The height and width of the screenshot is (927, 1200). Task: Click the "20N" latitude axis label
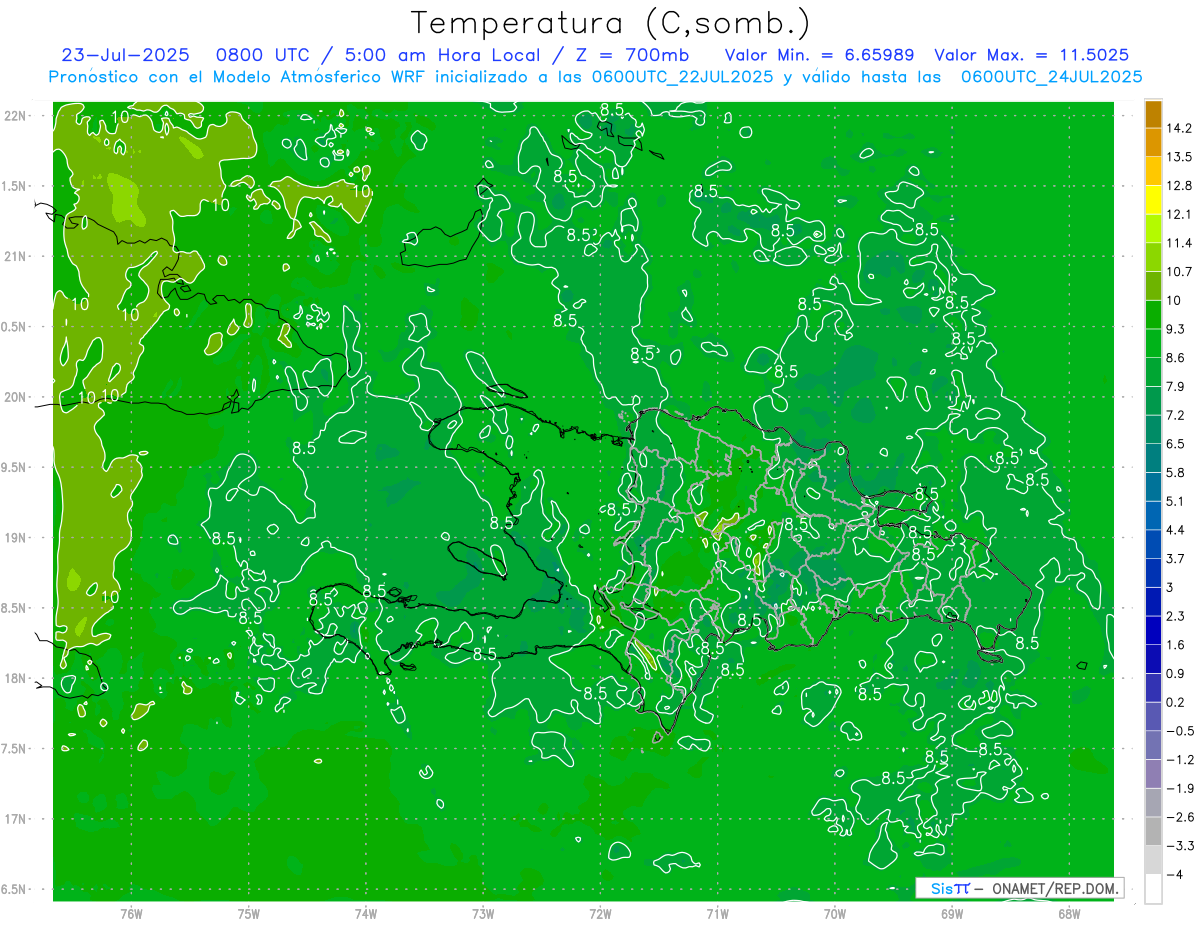click(x=14, y=397)
